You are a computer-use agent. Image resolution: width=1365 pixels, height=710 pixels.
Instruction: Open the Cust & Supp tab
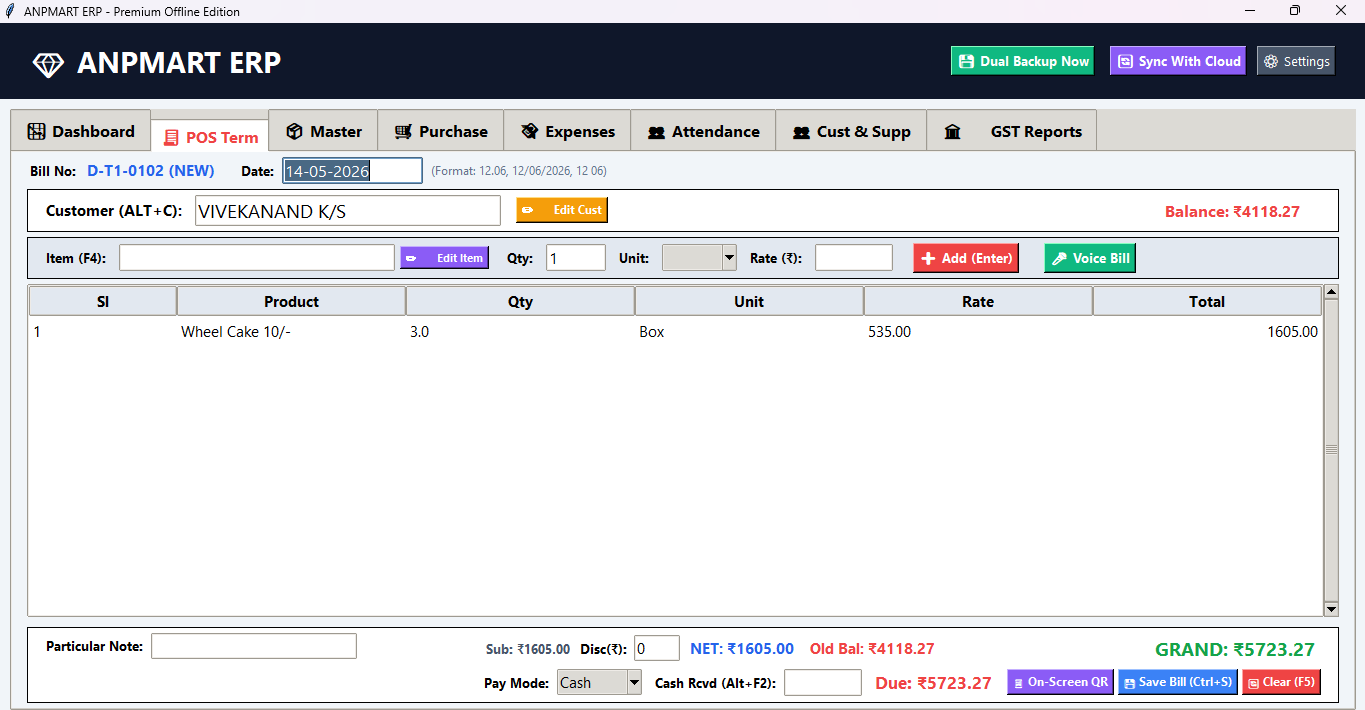point(851,131)
